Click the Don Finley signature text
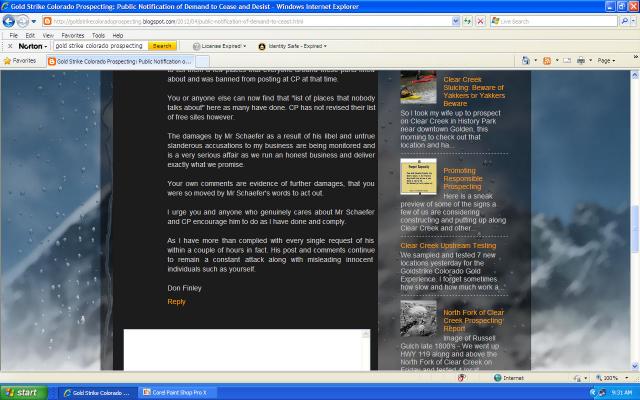The image size is (640, 400). click(184, 288)
